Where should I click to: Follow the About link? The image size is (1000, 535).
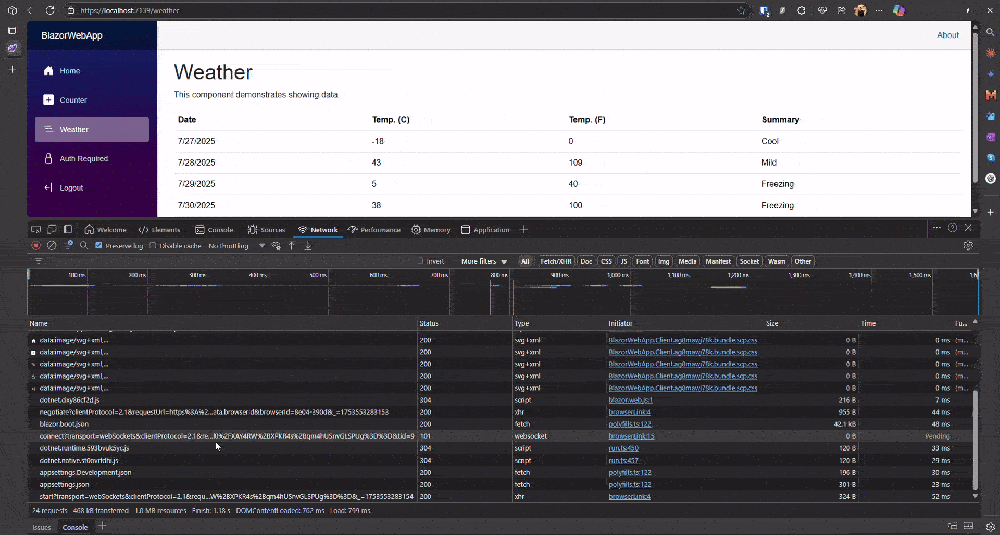coord(948,35)
